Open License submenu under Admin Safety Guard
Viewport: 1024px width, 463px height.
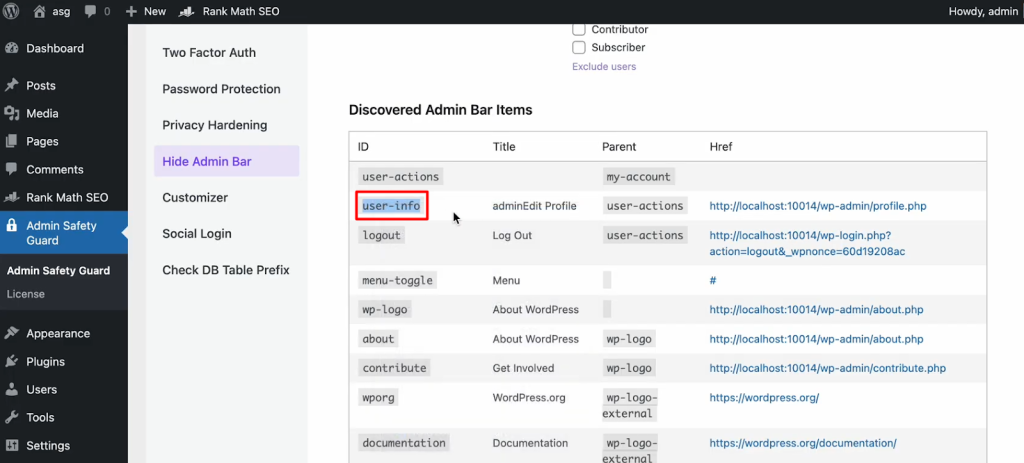click(25, 294)
